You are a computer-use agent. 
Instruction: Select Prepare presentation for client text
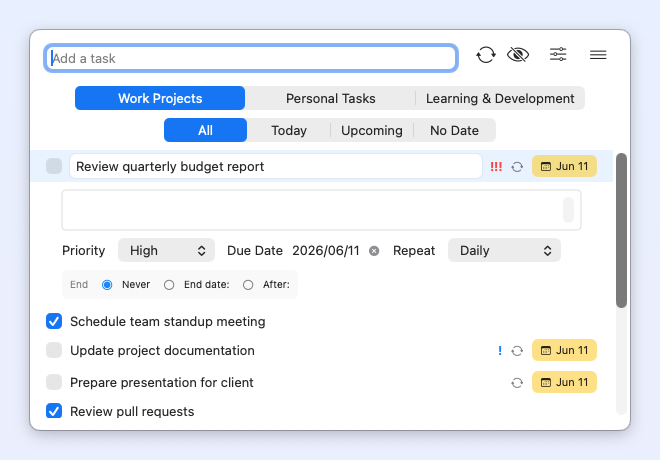tap(162, 382)
